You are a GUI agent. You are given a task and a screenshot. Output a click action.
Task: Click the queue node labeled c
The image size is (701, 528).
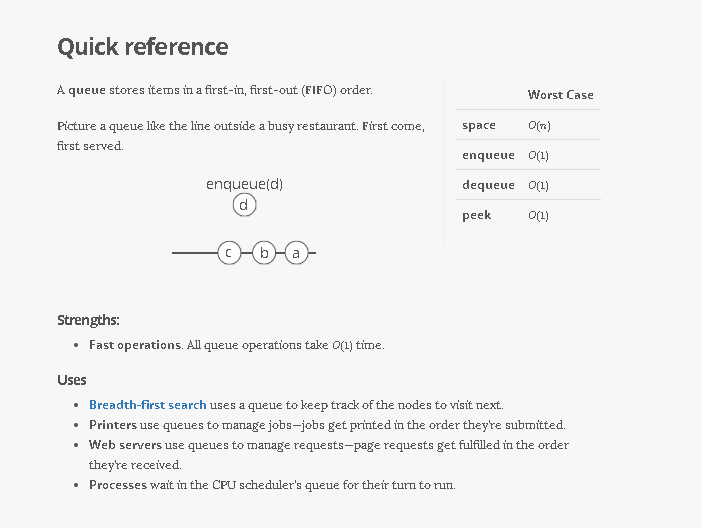click(x=229, y=253)
